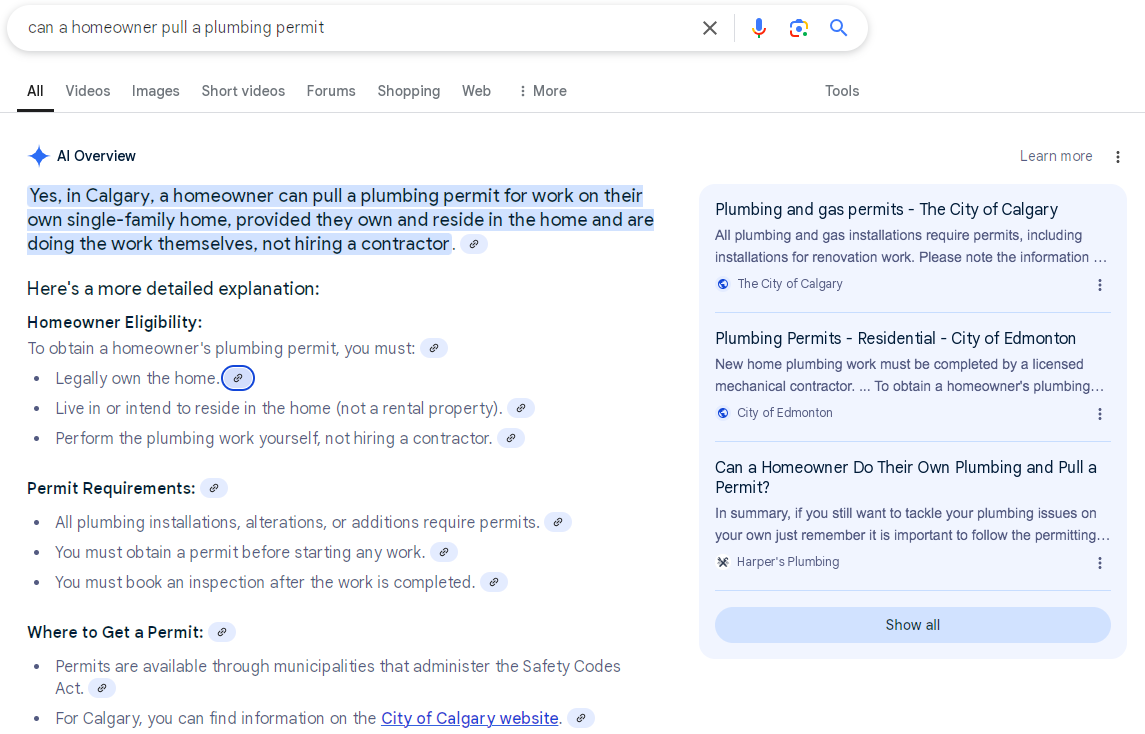
Task: Open Plumbing Permits Residential Edmonton result
Action: pyautogui.click(x=895, y=338)
